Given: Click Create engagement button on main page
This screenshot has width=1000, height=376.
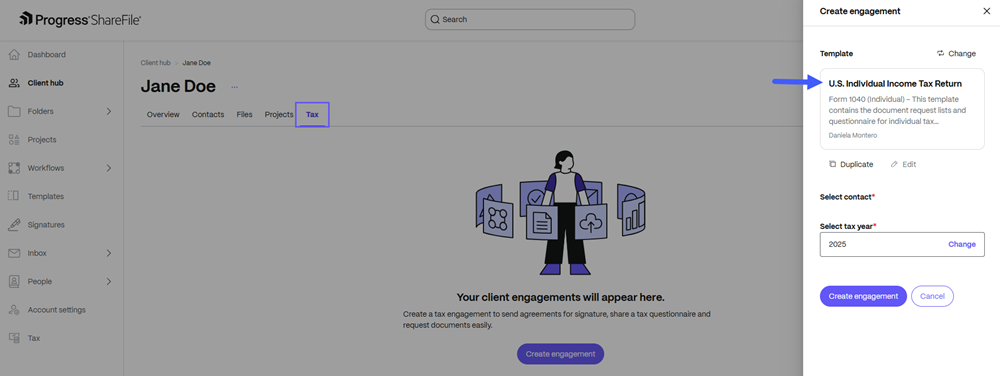Looking at the screenshot, I should [560, 354].
